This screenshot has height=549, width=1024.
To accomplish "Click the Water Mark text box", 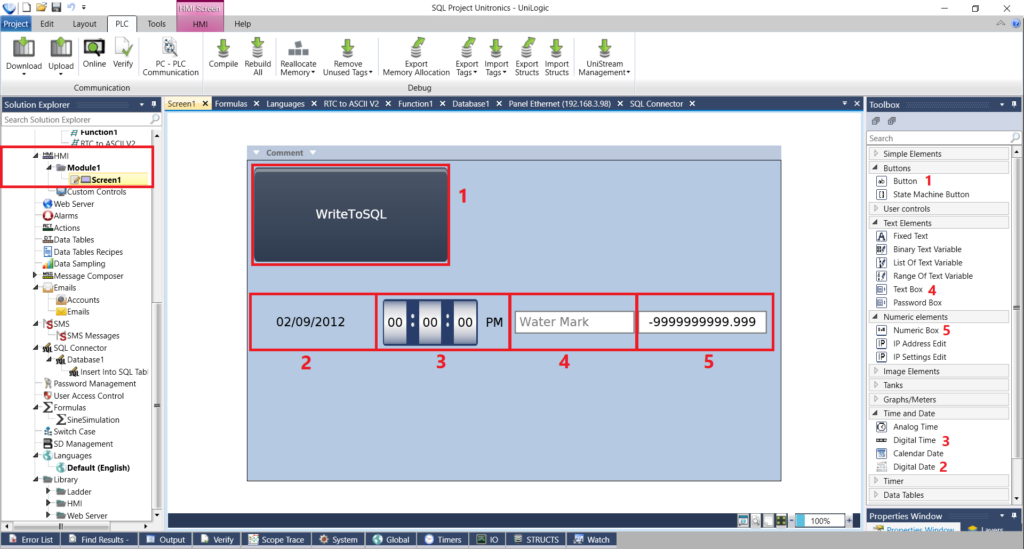I will tap(574, 322).
